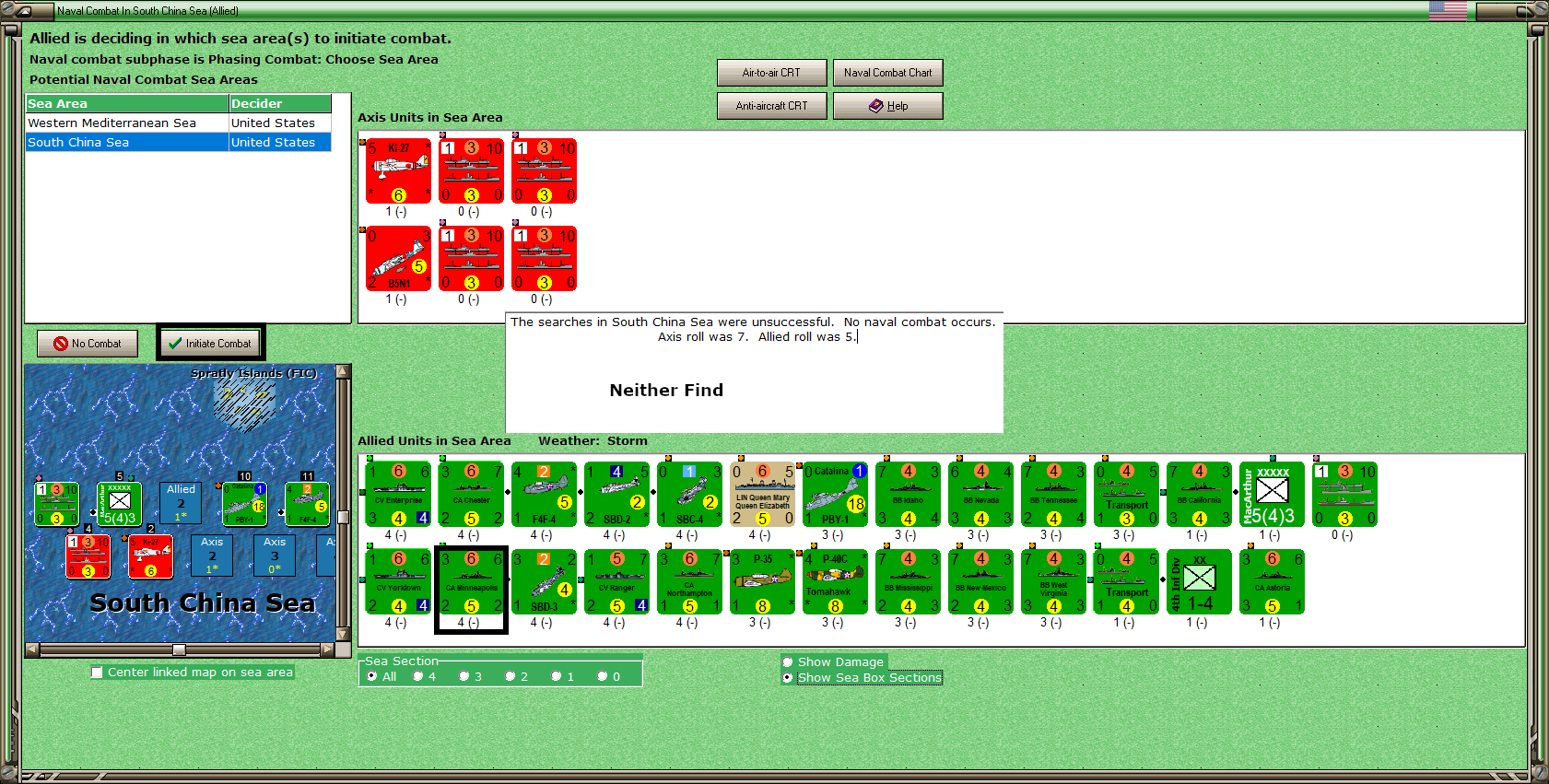Select the BB Idaho battleship unit

click(x=908, y=495)
